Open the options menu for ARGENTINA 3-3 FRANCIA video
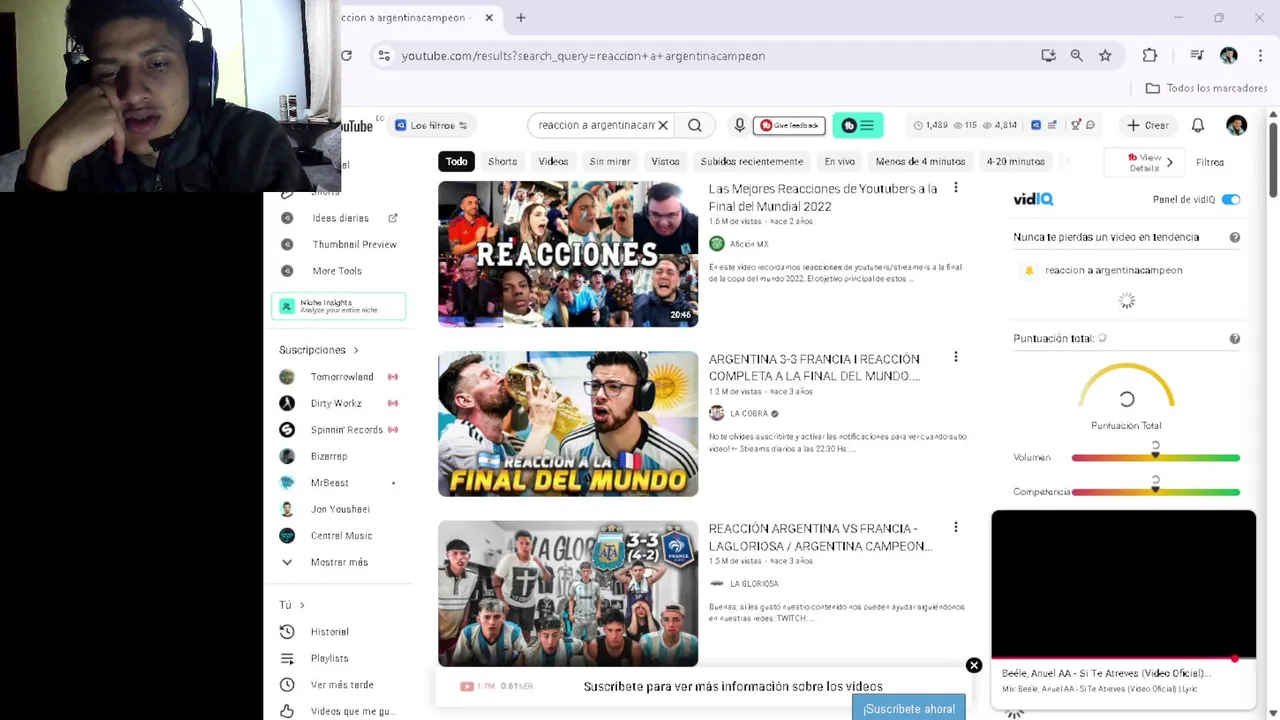1280x720 pixels. click(956, 358)
